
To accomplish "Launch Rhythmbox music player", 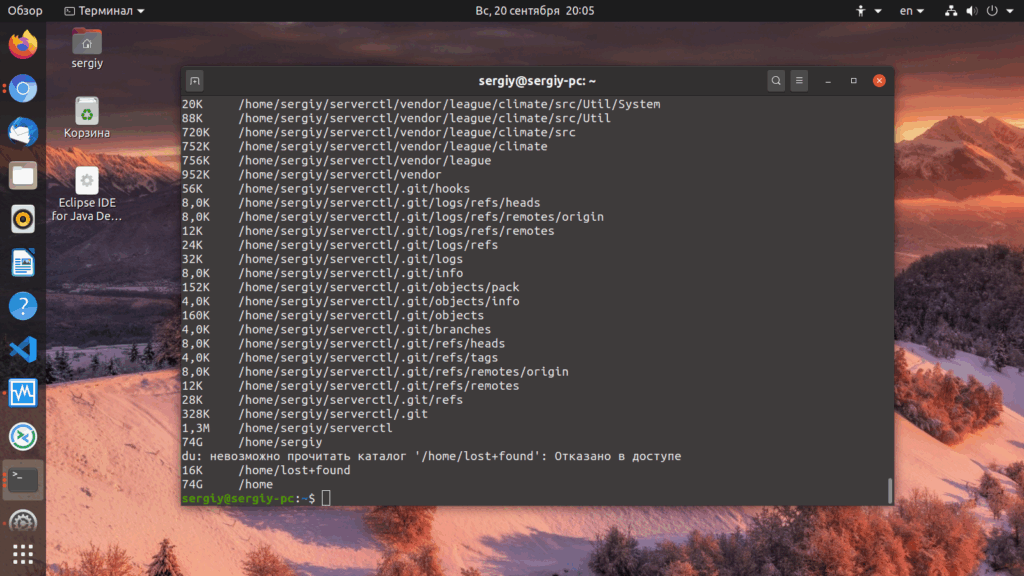I will [23, 219].
